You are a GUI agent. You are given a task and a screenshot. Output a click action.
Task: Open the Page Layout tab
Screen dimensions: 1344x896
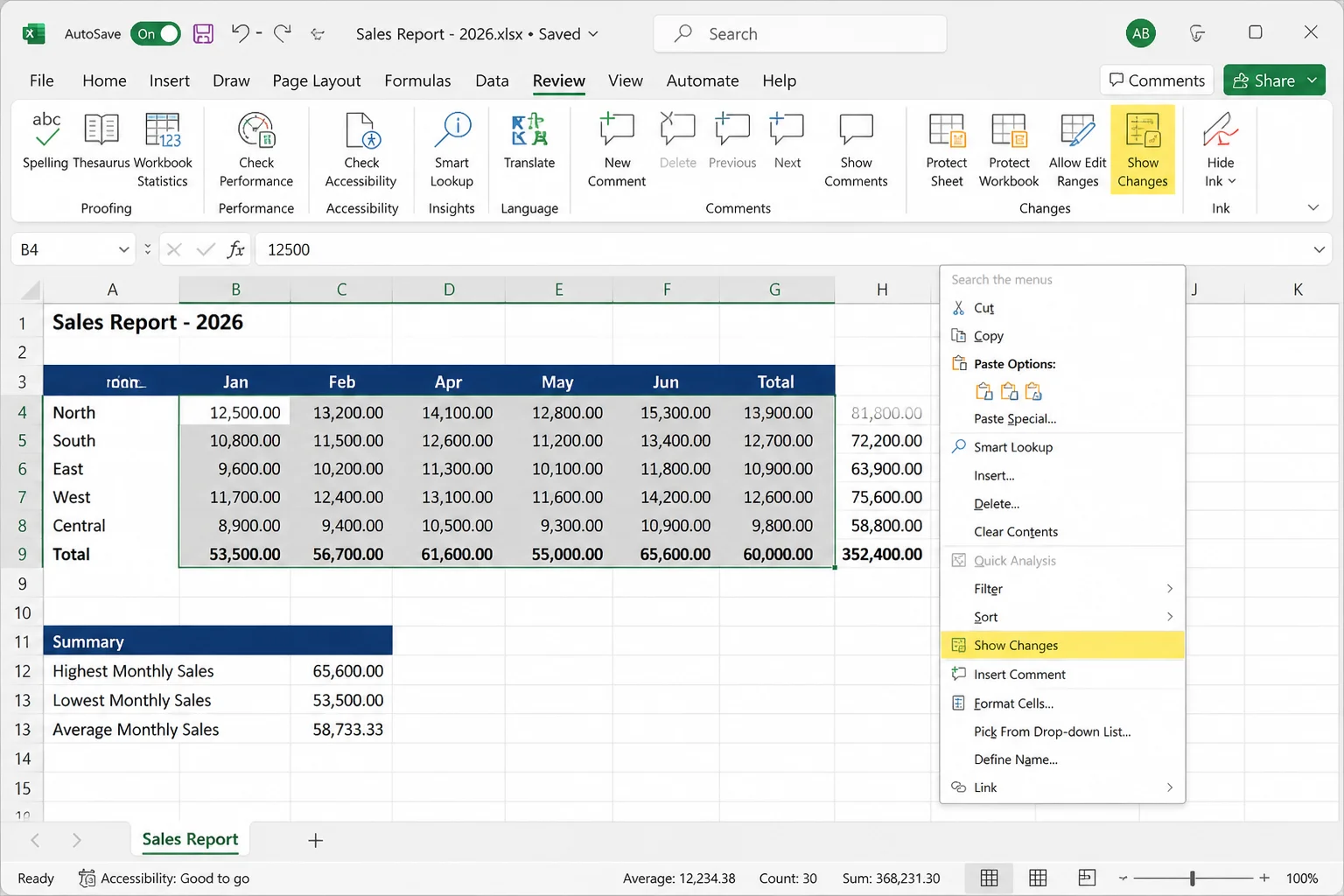tap(317, 80)
